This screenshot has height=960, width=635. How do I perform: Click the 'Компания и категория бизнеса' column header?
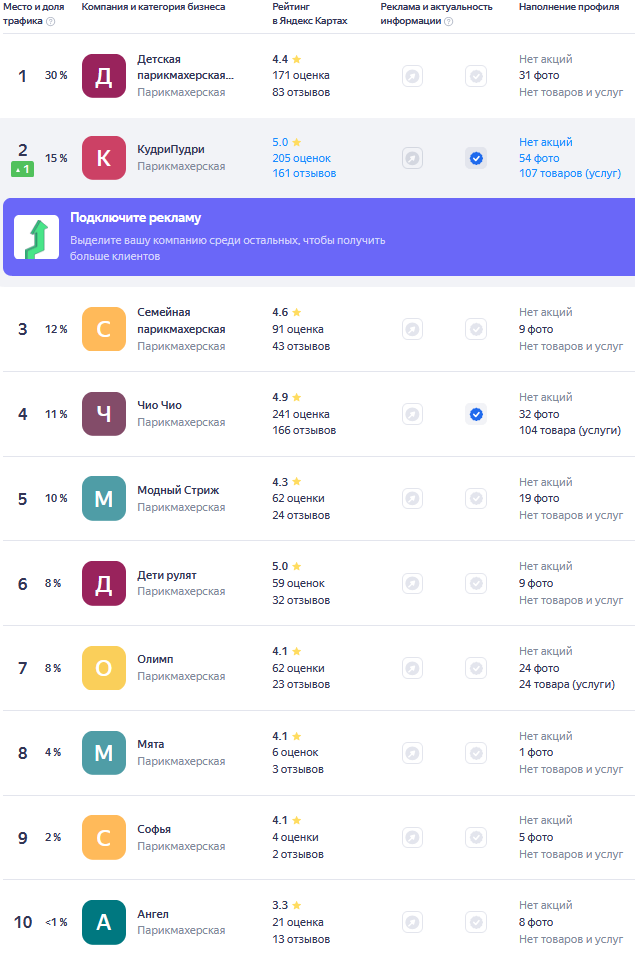pyautogui.click(x=153, y=7)
